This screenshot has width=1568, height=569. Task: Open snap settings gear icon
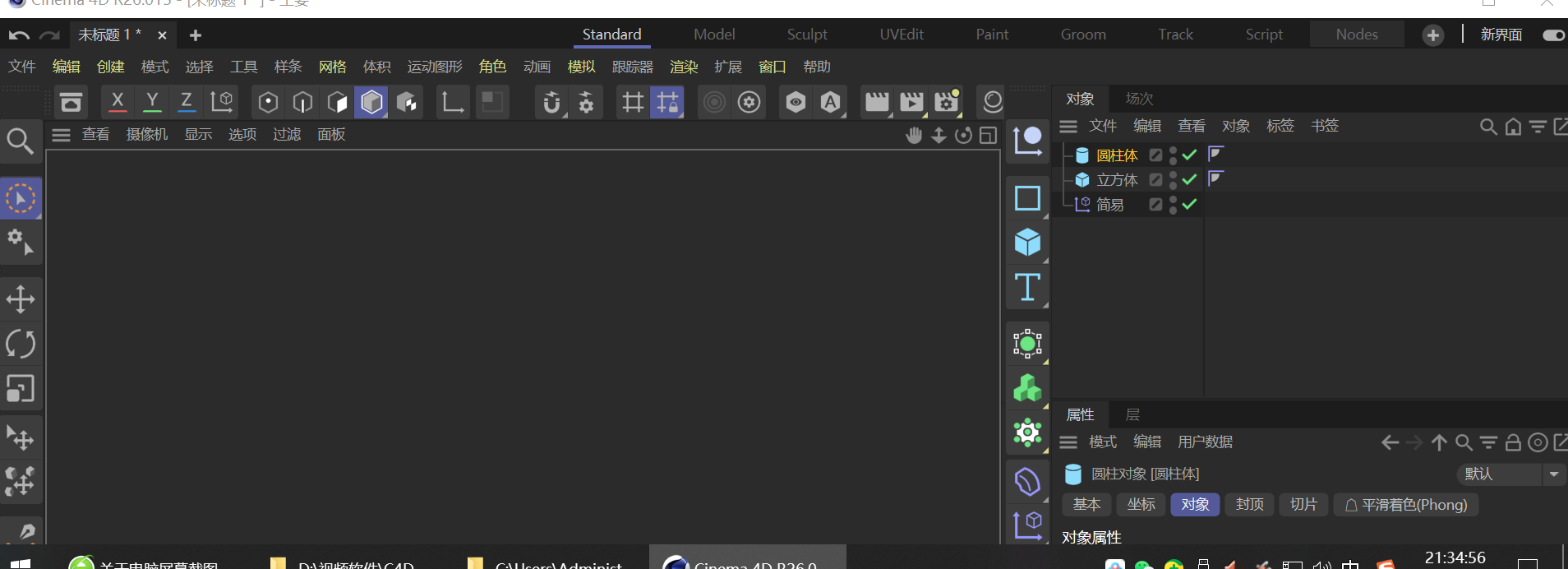[x=586, y=102]
